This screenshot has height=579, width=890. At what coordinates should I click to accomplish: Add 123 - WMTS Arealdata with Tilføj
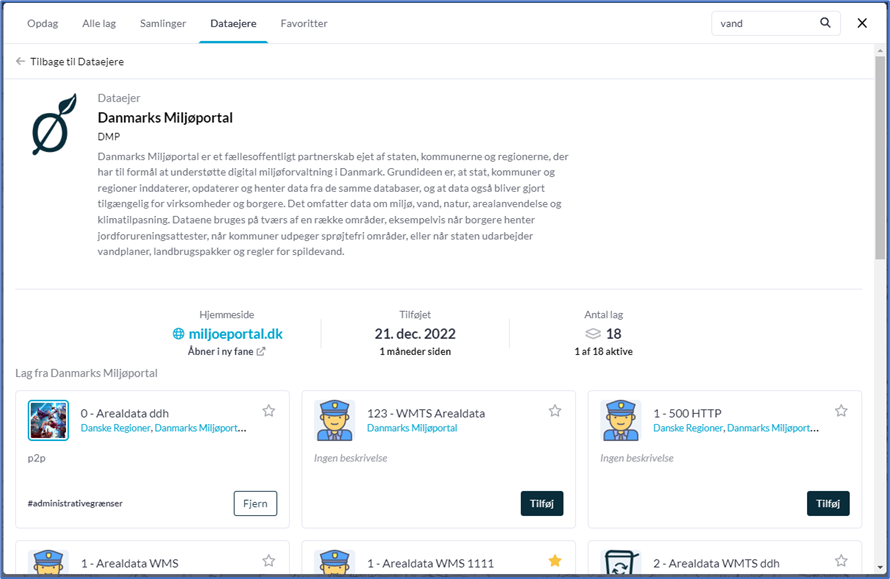pos(541,504)
